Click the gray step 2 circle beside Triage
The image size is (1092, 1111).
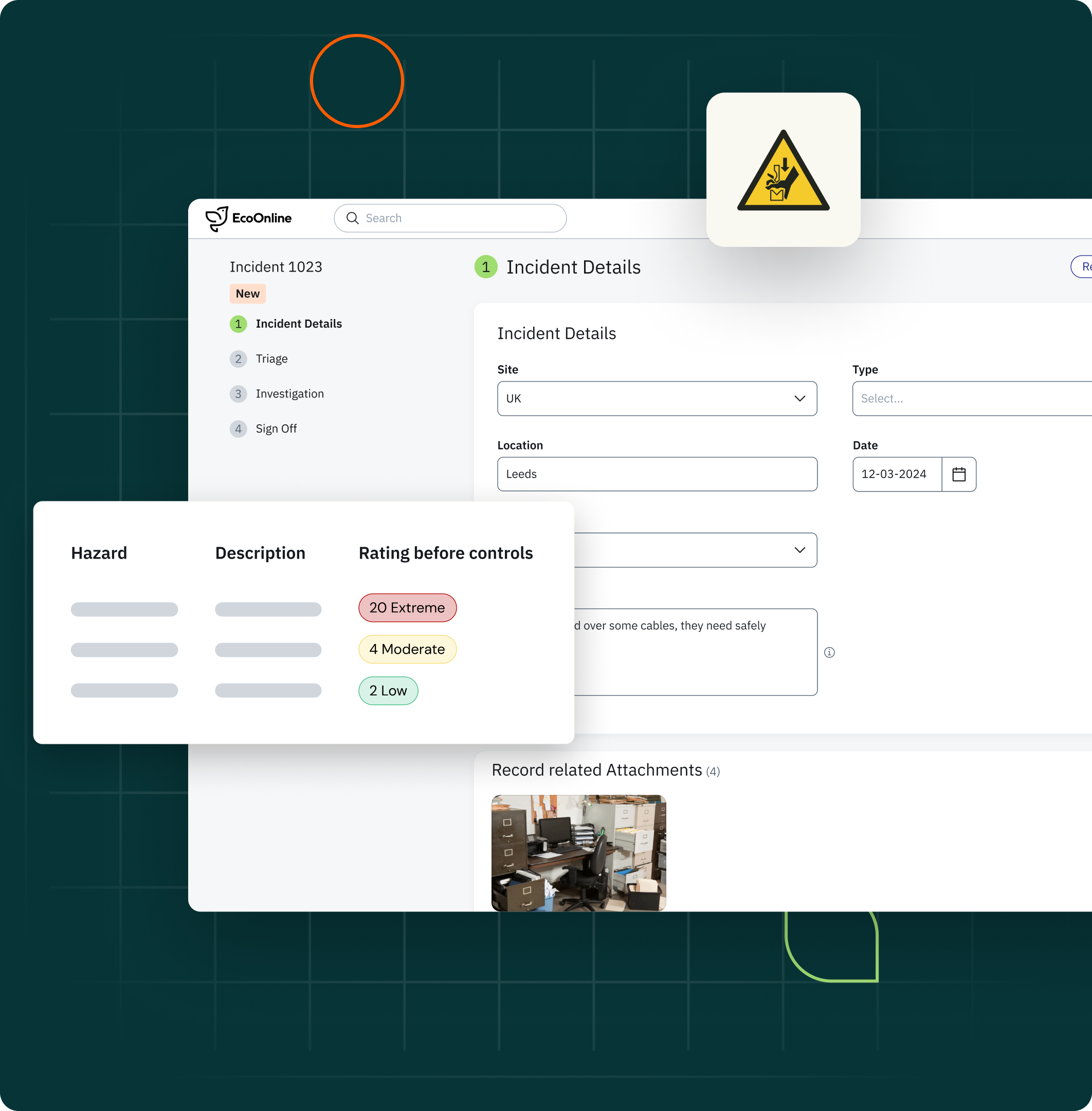point(238,358)
